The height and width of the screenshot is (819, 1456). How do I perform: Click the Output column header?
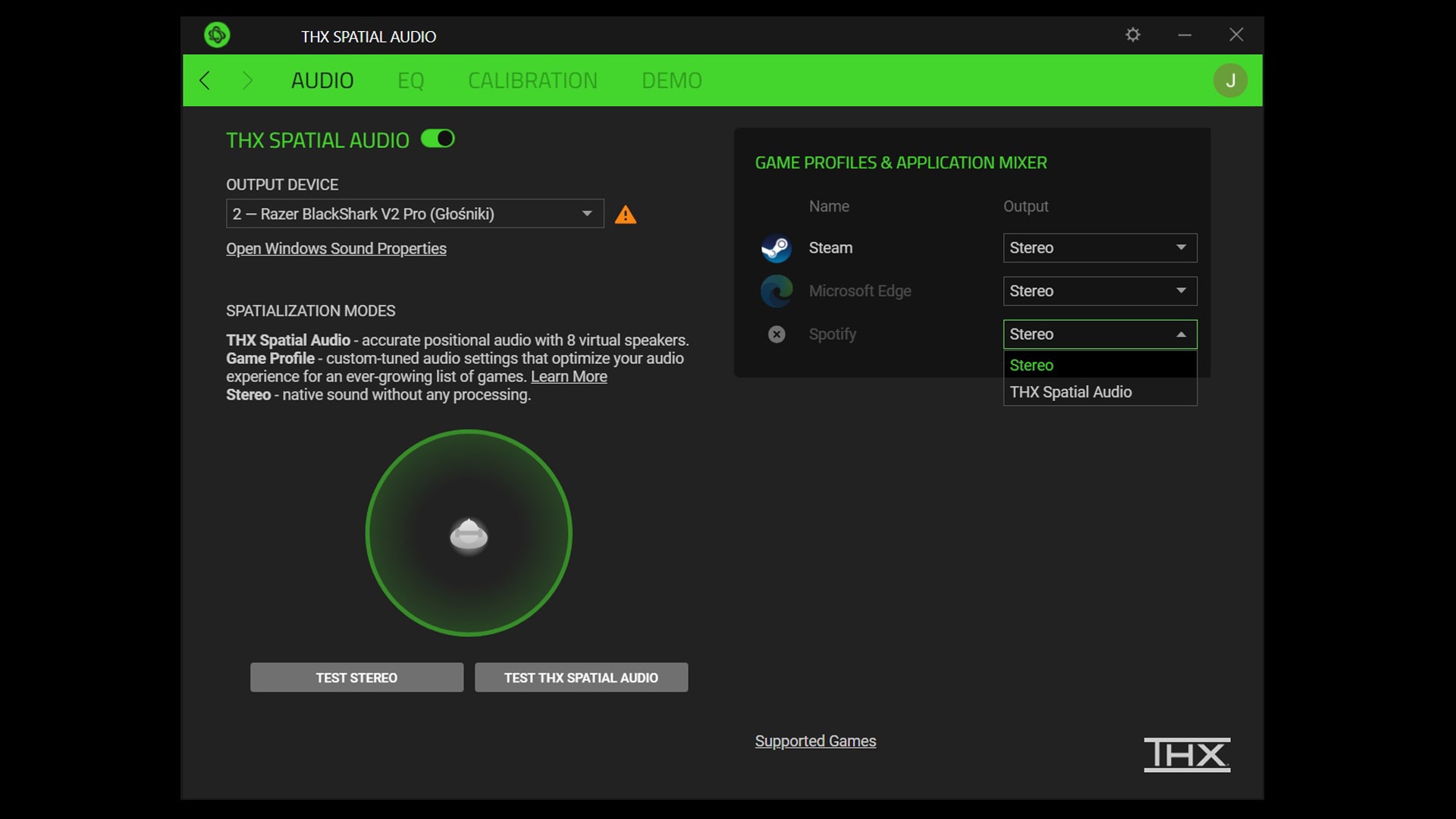tap(1025, 206)
